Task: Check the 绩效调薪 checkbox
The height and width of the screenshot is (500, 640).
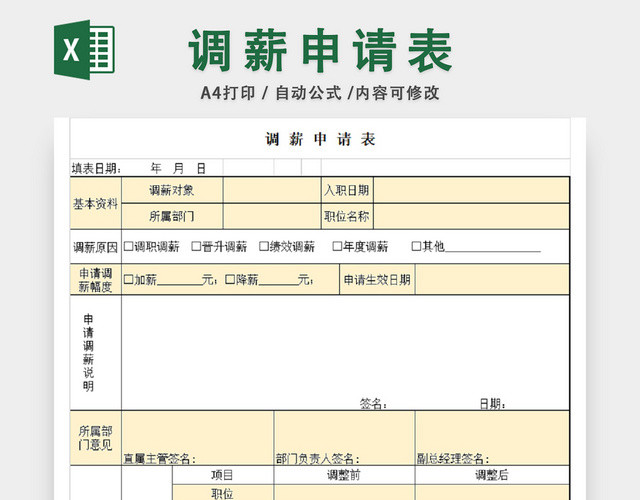Action: pyautogui.click(x=264, y=246)
